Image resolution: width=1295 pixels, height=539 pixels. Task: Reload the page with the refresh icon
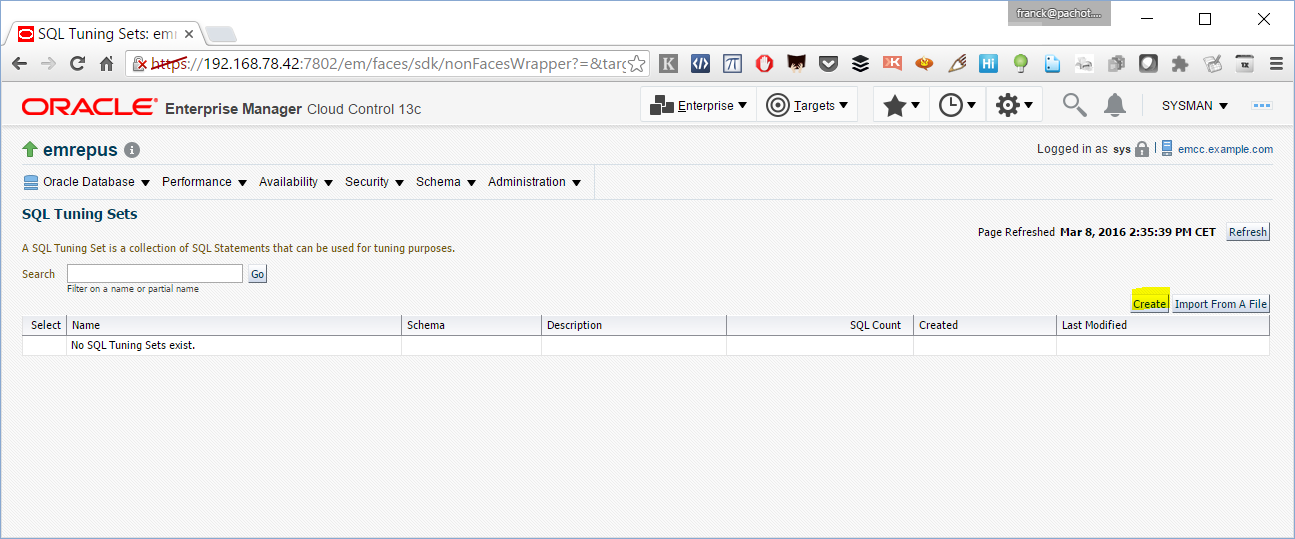[x=77, y=63]
